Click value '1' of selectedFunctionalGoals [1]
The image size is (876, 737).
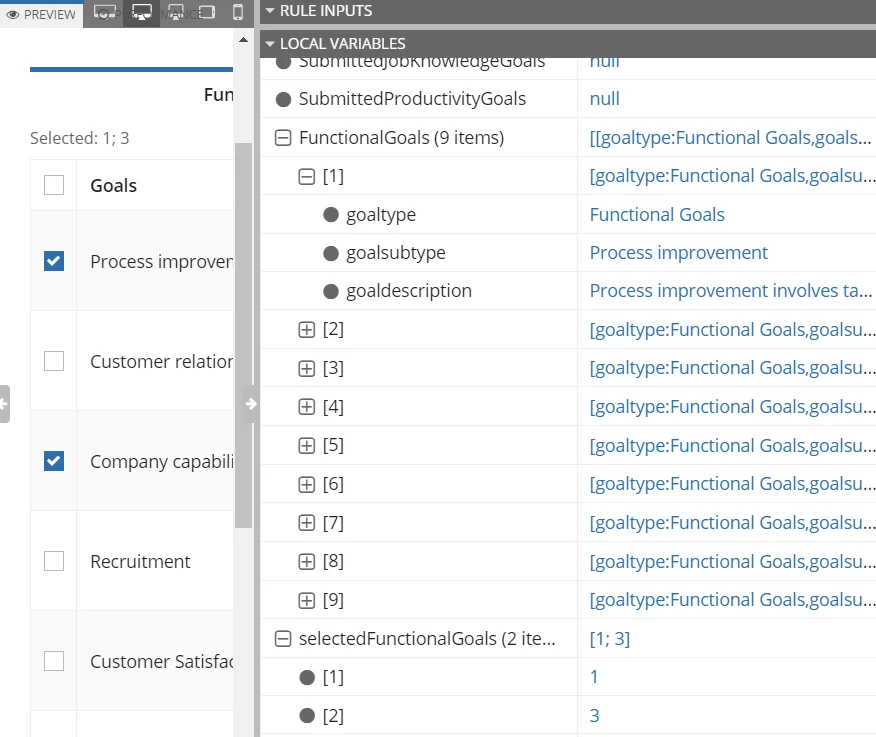[x=594, y=677]
